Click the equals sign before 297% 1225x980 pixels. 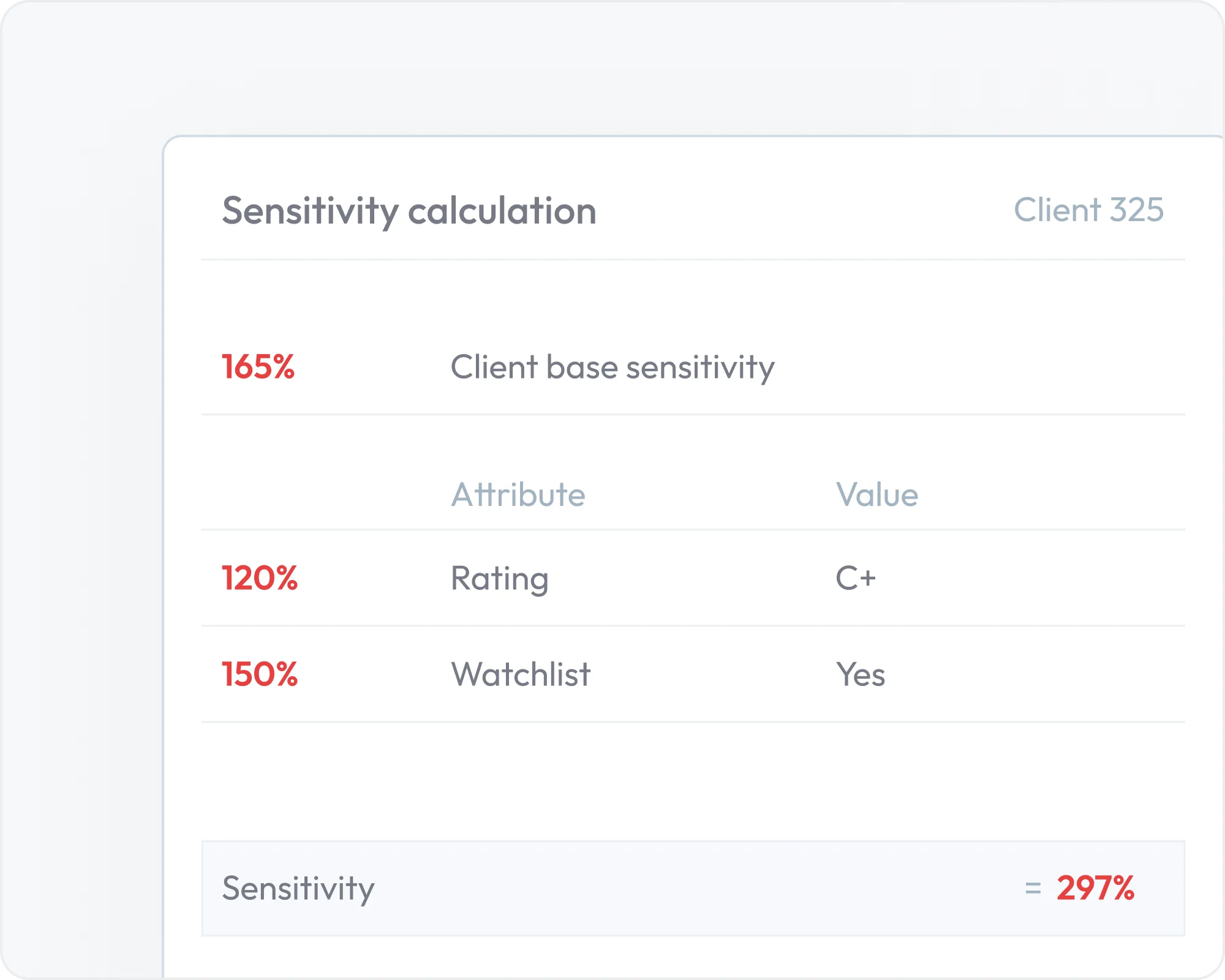(1033, 888)
